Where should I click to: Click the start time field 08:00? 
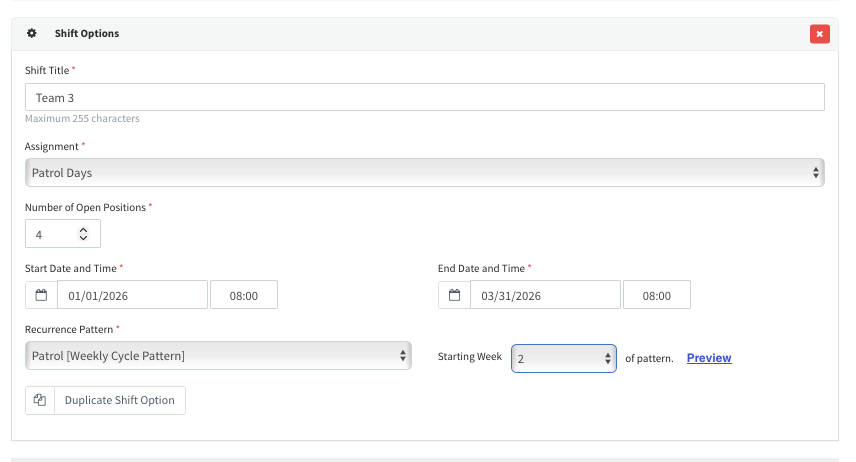tap(244, 295)
